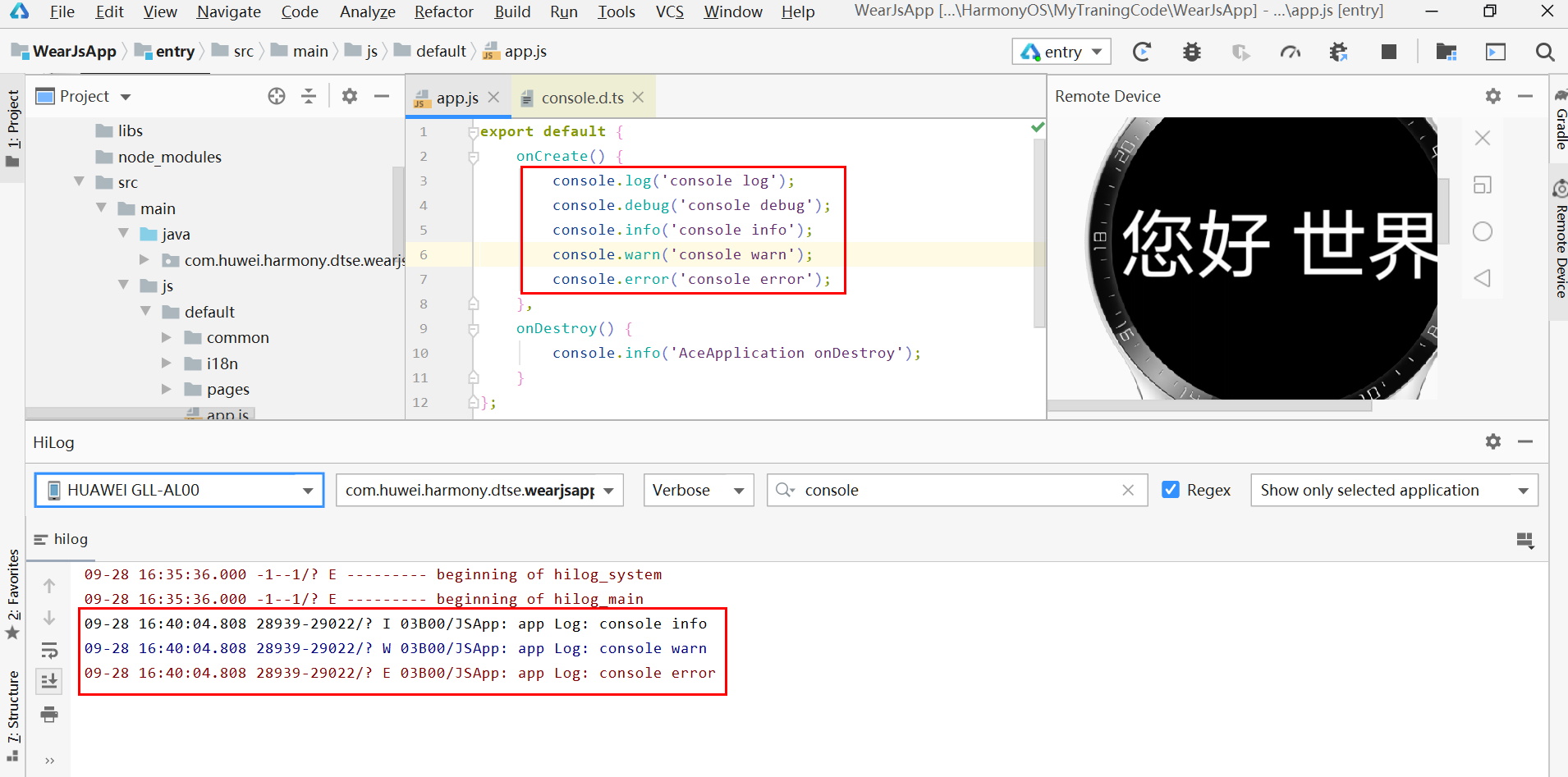Click the attach debugger bug icon
Viewport: 1568px width, 777px height.
tap(1339, 52)
